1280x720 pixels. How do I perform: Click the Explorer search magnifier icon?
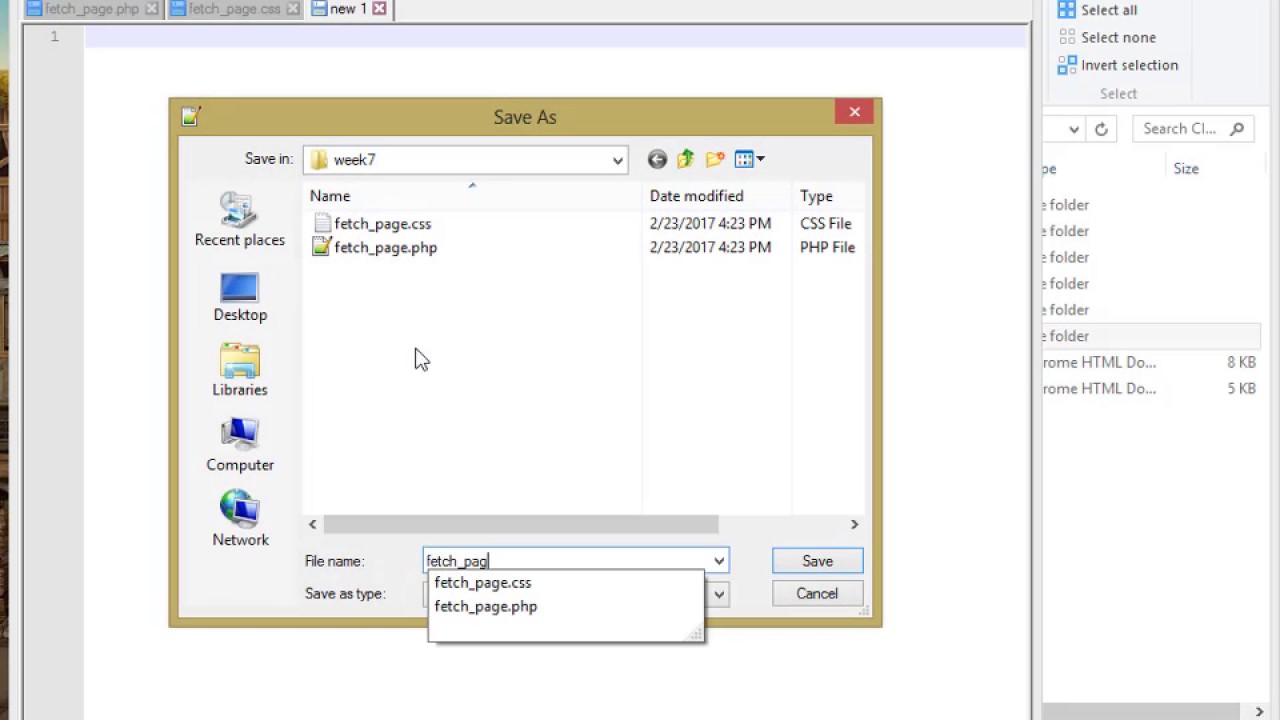click(x=1237, y=129)
